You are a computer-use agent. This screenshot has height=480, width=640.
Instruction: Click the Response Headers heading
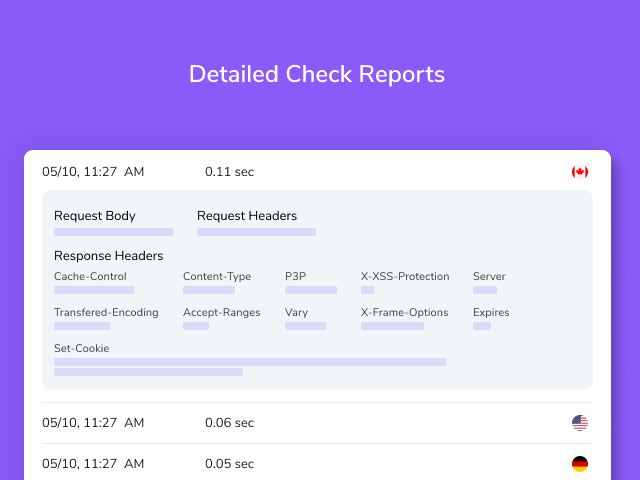[109, 256]
